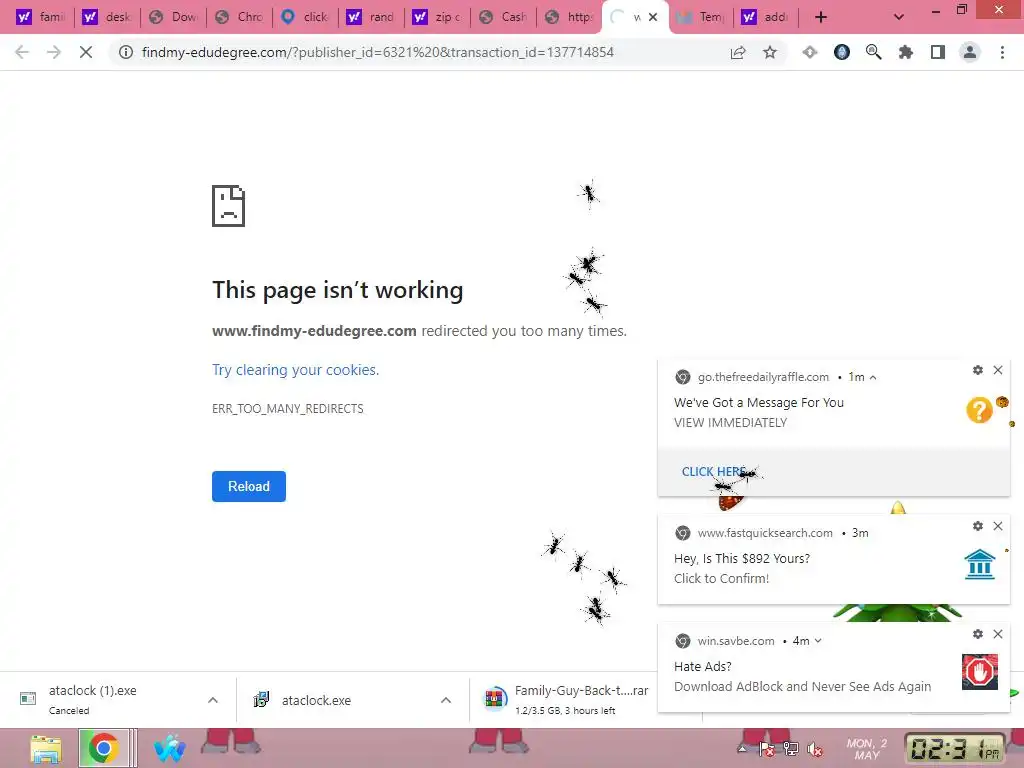Open Chrome's three-dot menu

[1002, 52]
